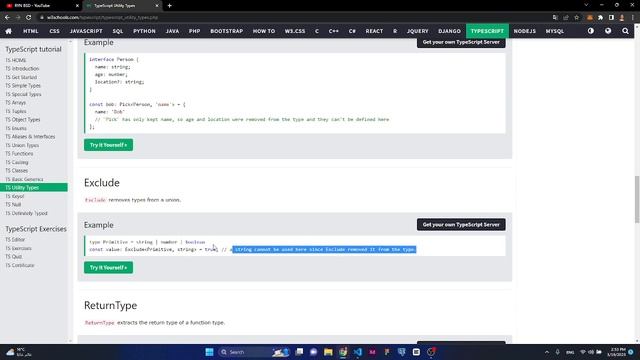Open NODEJS in top navigation
640x360 pixels.
524,31
